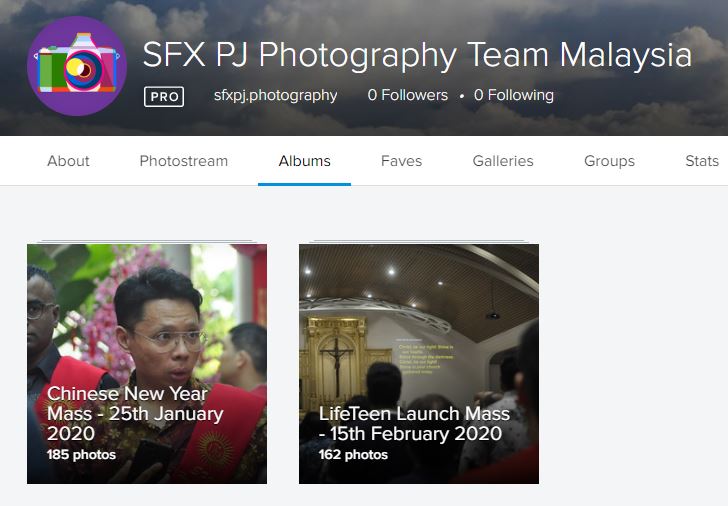
Task: Click the LifeTeen Launch Mass album title
Action: [414, 423]
